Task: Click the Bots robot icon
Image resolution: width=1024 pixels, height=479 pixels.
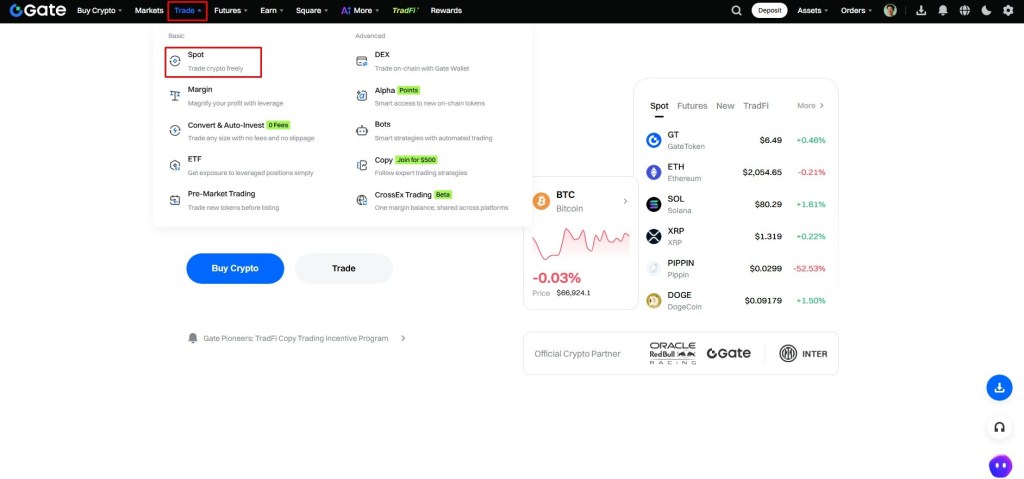Action: (x=362, y=131)
